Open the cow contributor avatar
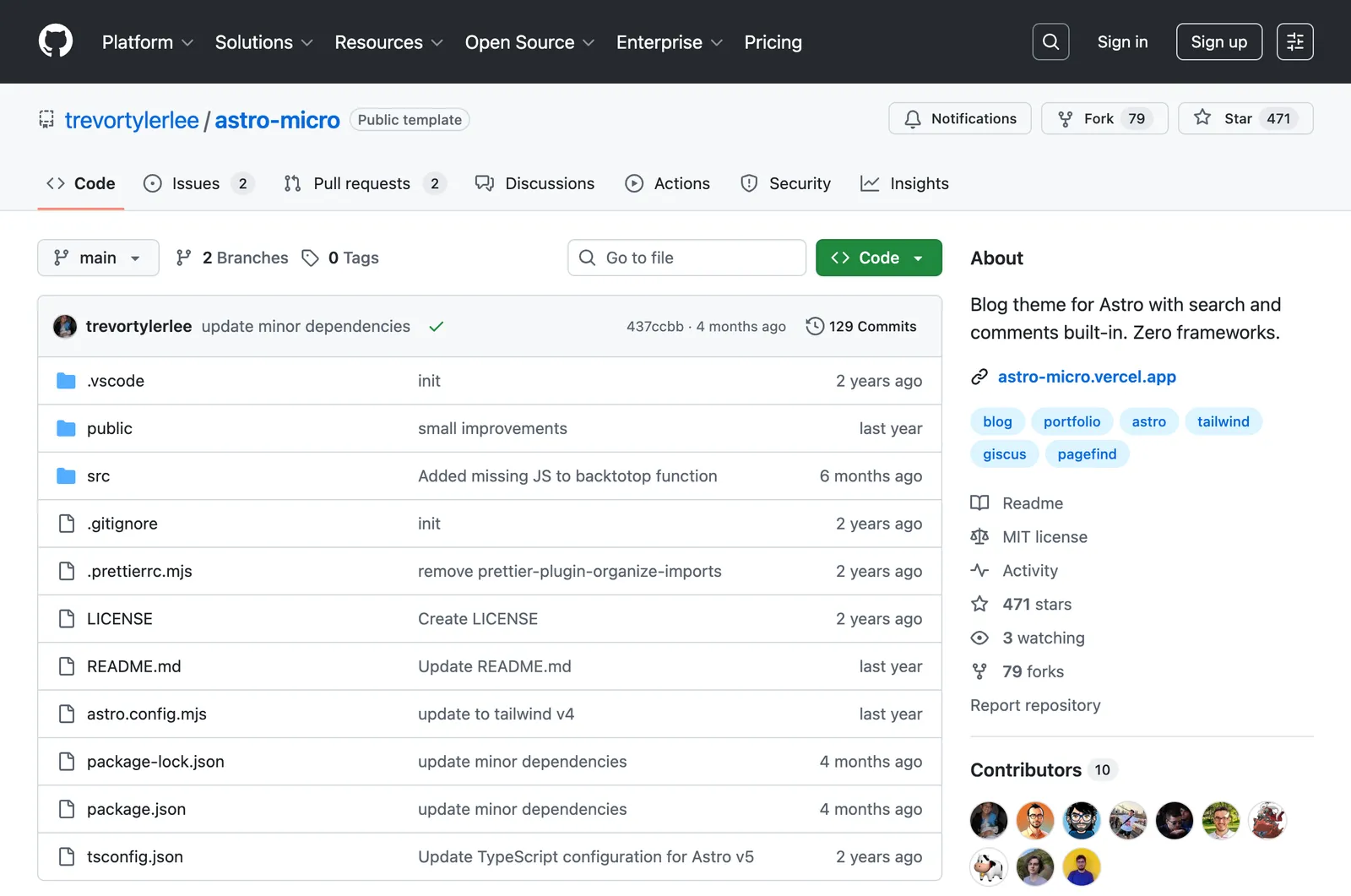The height and width of the screenshot is (896, 1351). point(989,866)
